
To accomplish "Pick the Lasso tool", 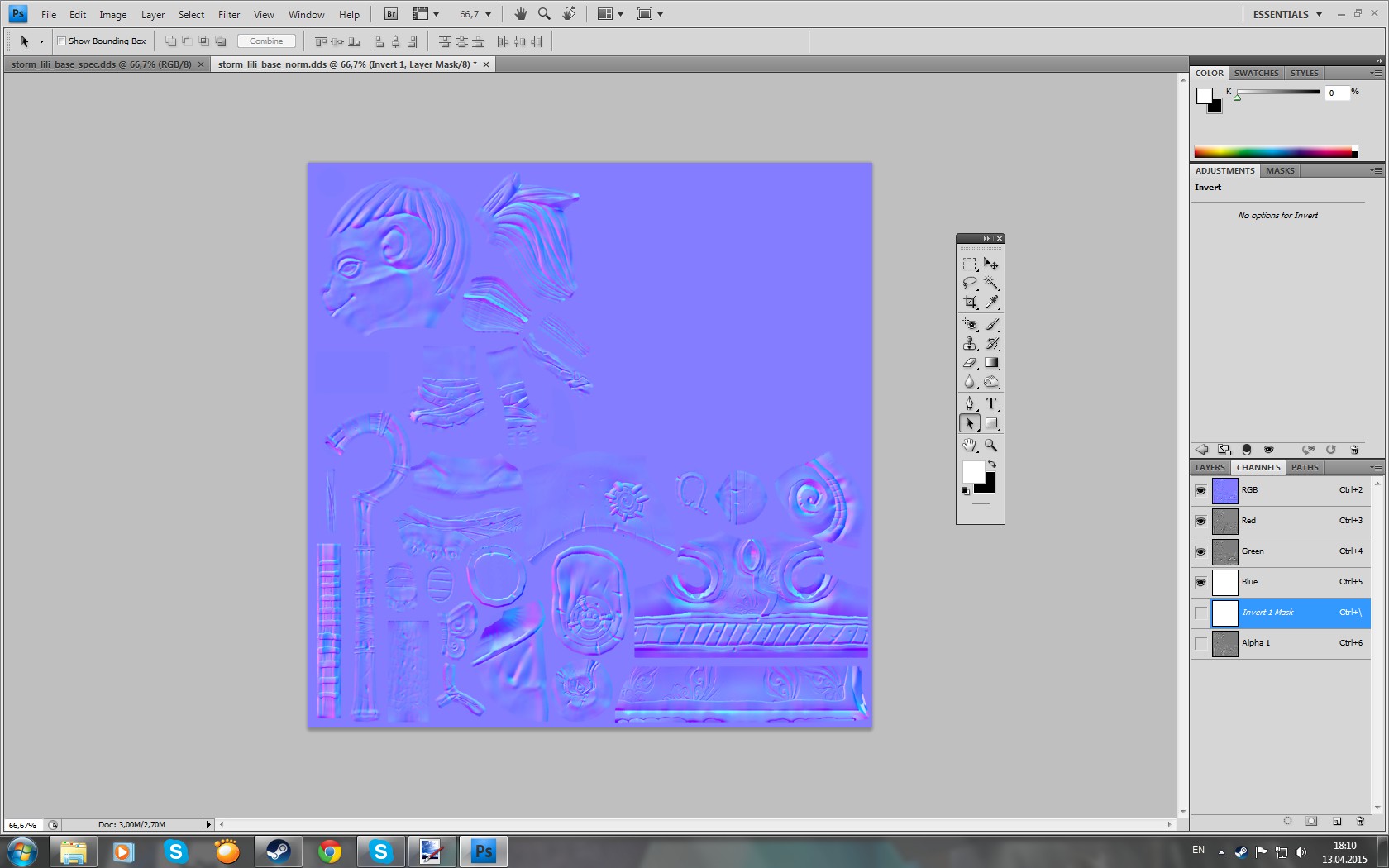I will [970, 284].
